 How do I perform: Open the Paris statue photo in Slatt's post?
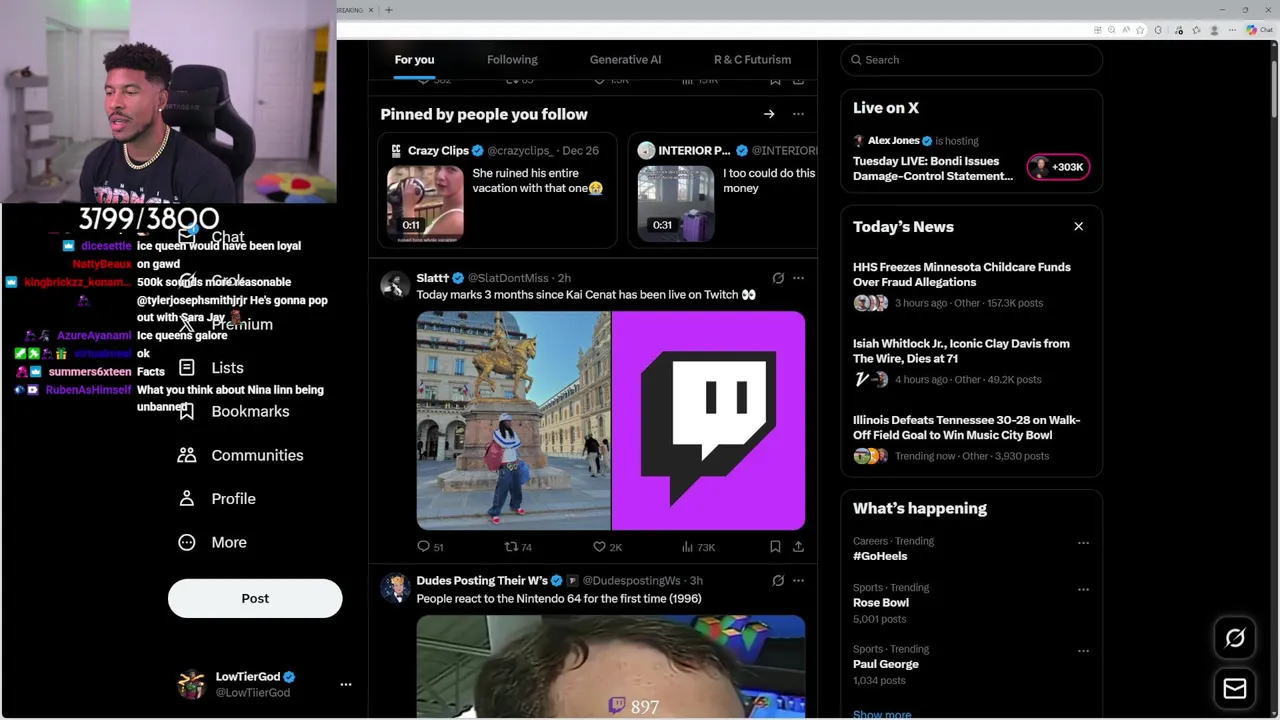[x=513, y=420]
